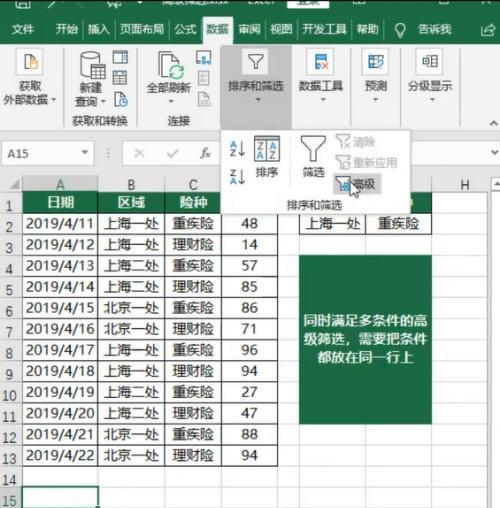Switch to the 开发工具 developer tab
Image resolution: width=500 pixels, height=508 pixels.
324,29
